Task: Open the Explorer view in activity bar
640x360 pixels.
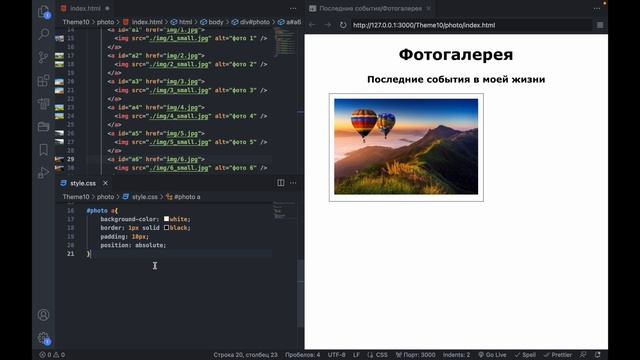Action: (x=43, y=11)
